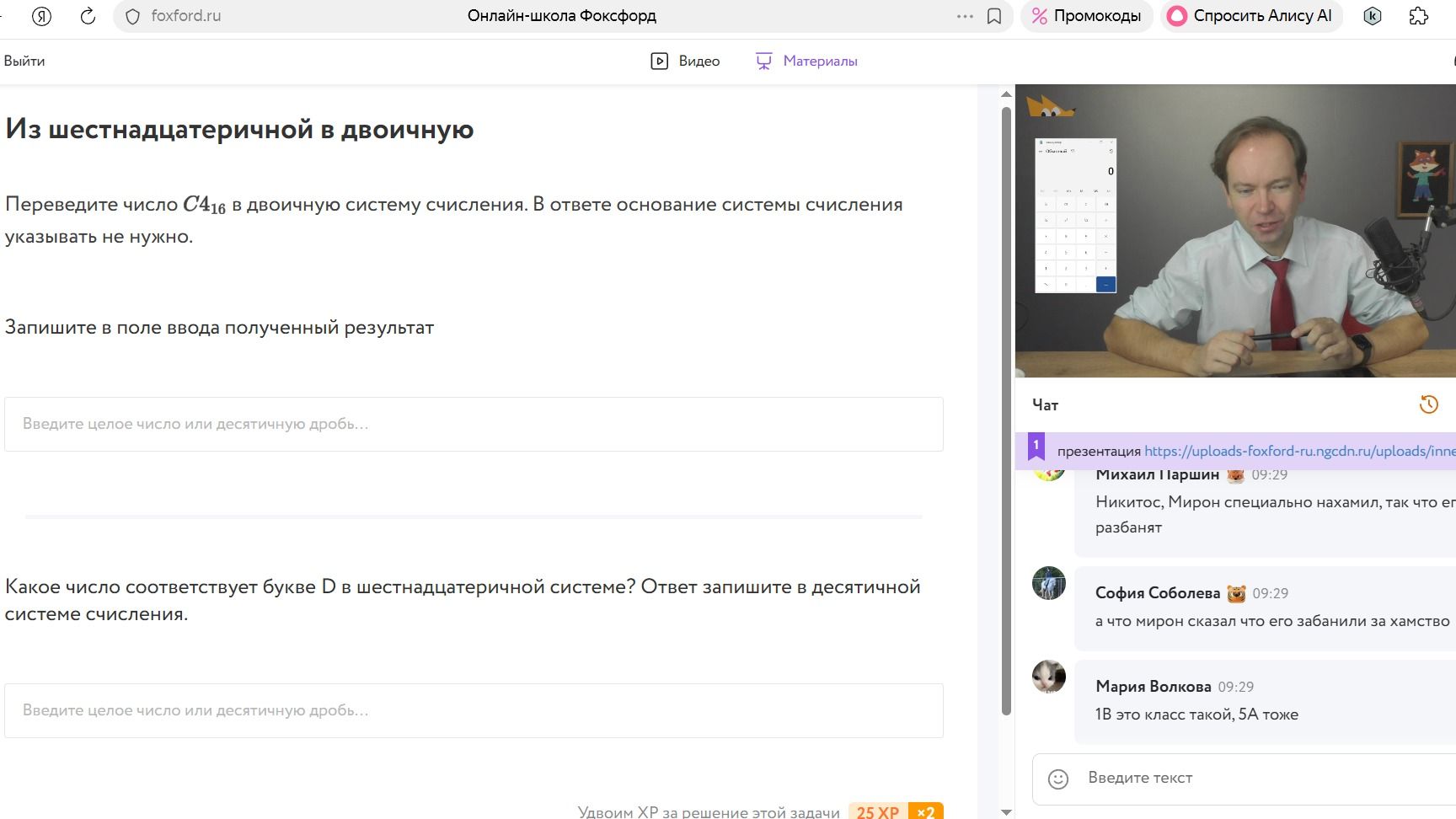Click the Yandex browser logo icon

coord(41,16)
